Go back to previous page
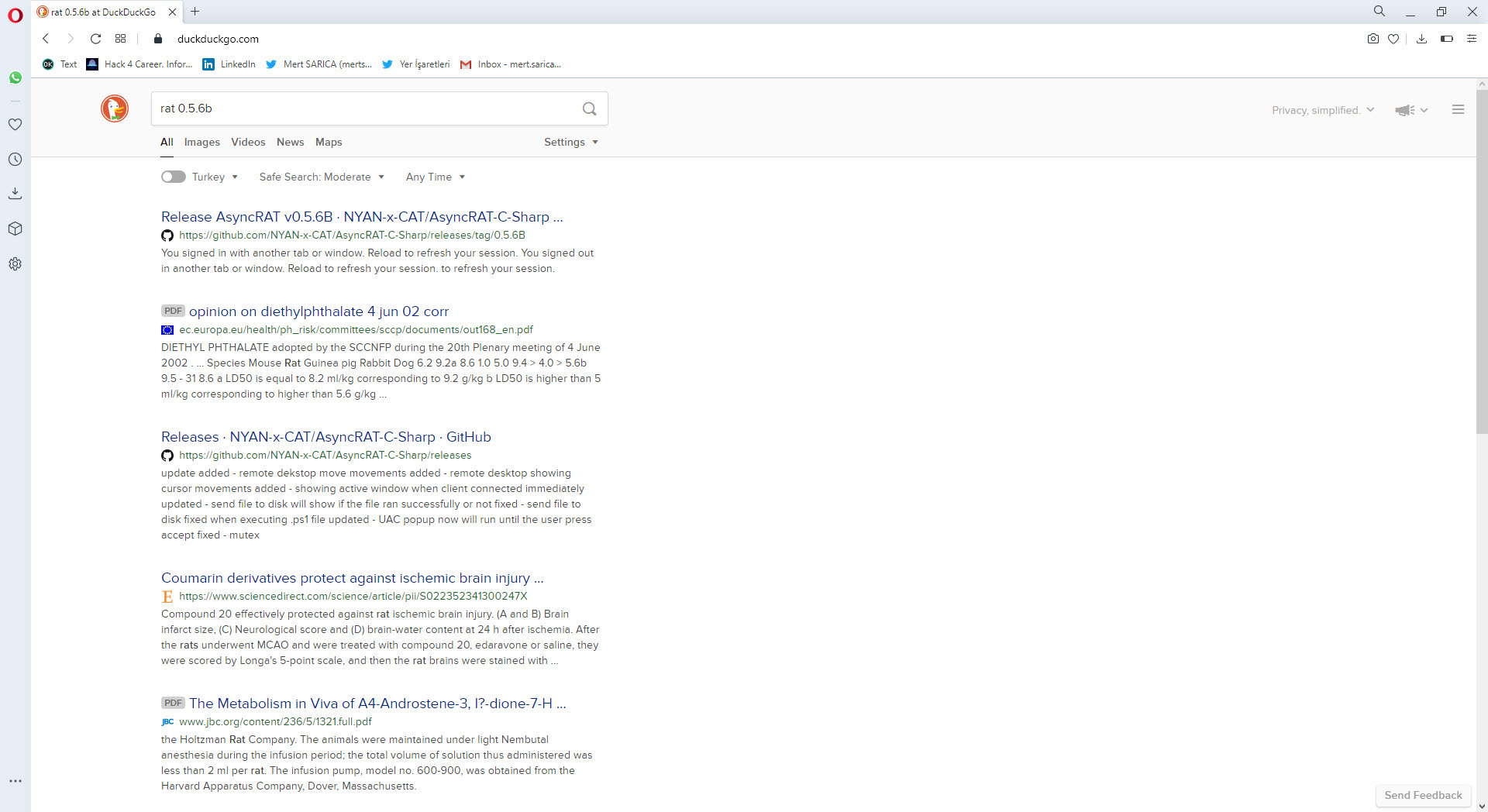 [x=46, y=39]
